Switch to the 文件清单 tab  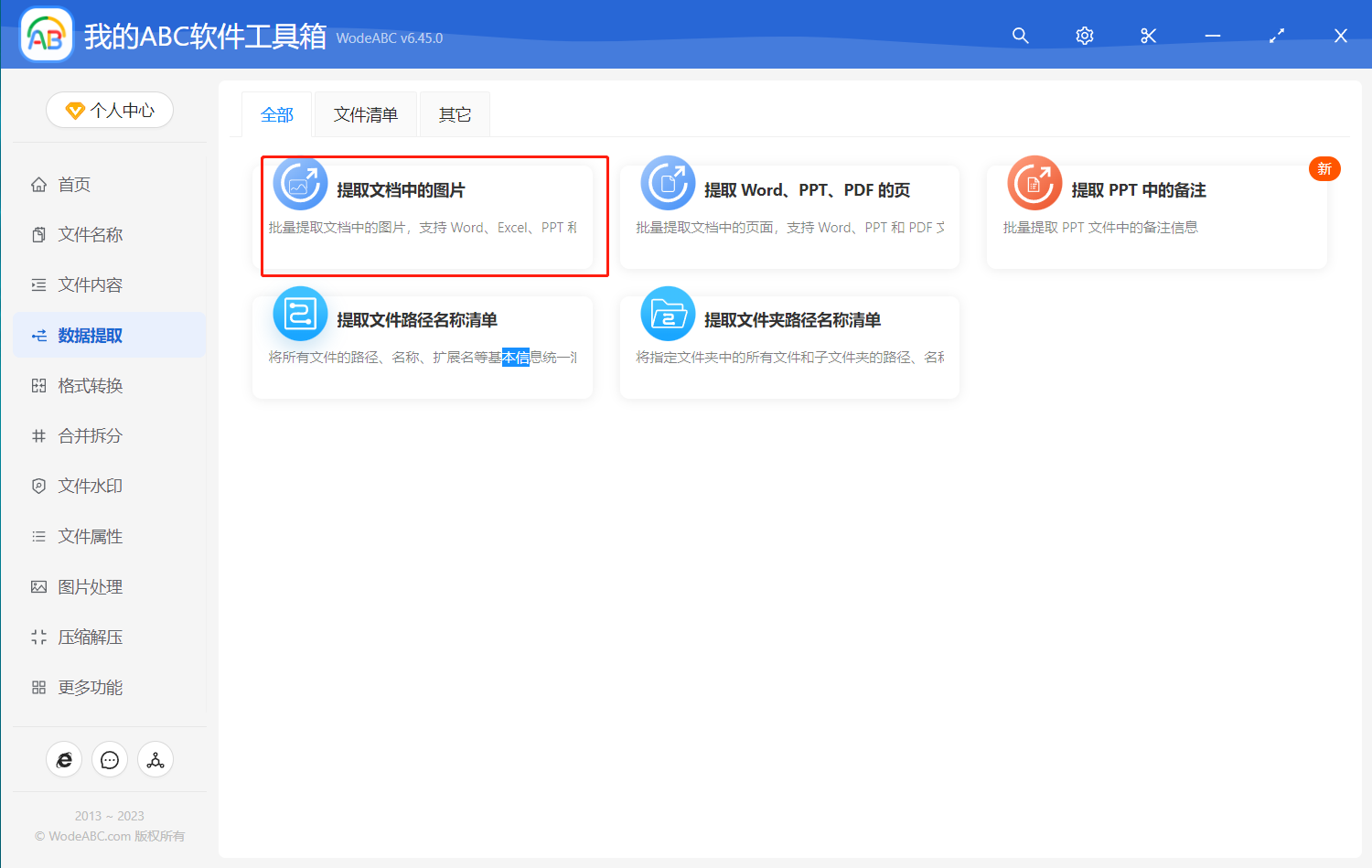click(365, 113)
